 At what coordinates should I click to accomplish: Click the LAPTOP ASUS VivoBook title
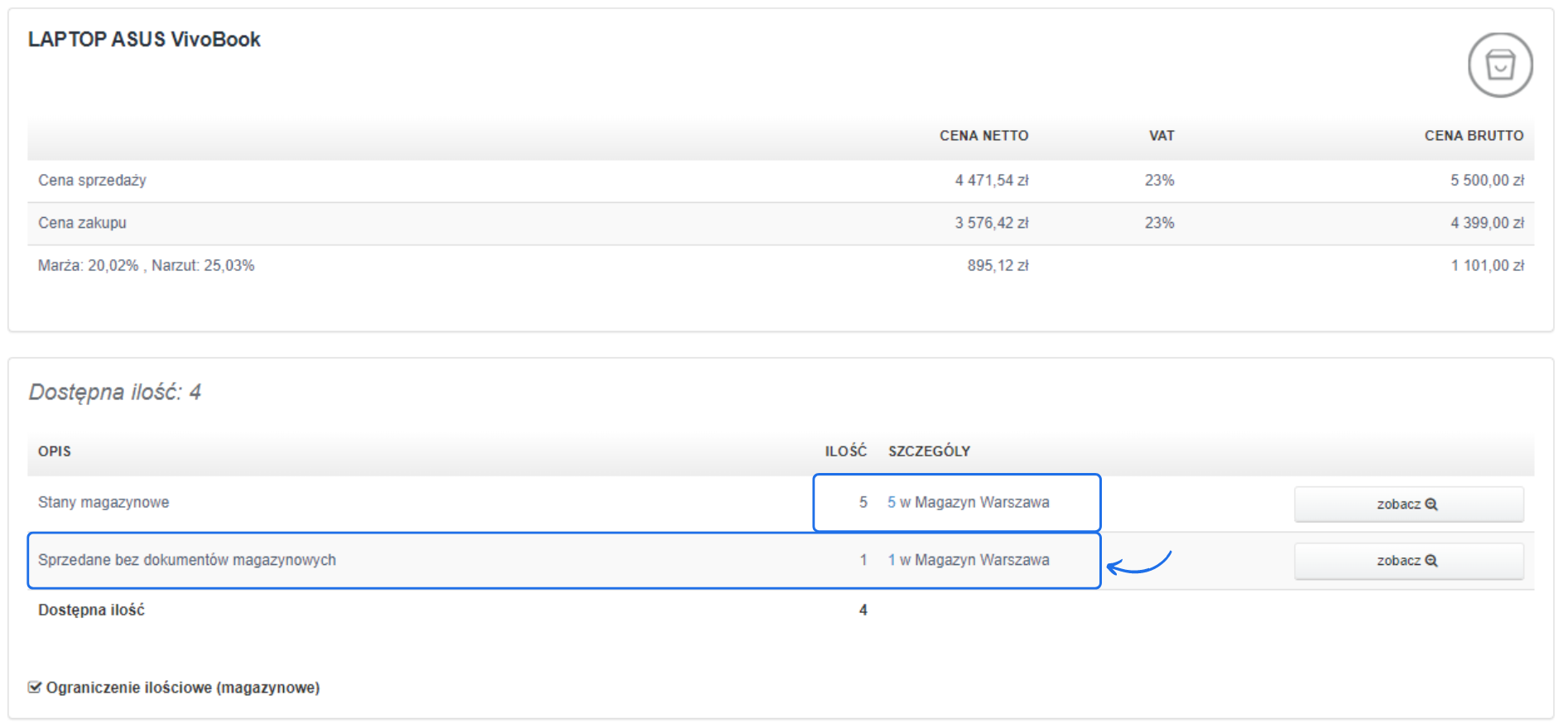point(144,40)
